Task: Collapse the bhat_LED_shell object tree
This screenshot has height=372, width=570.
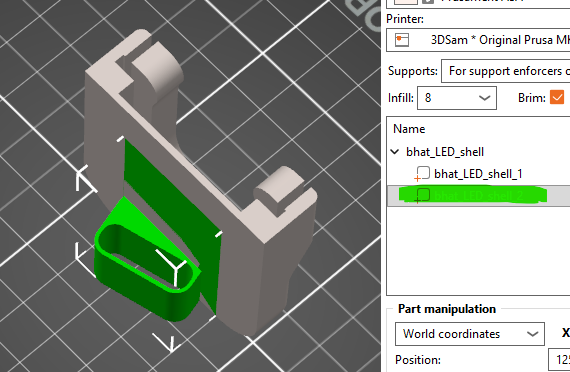Action: click(395, 152)
